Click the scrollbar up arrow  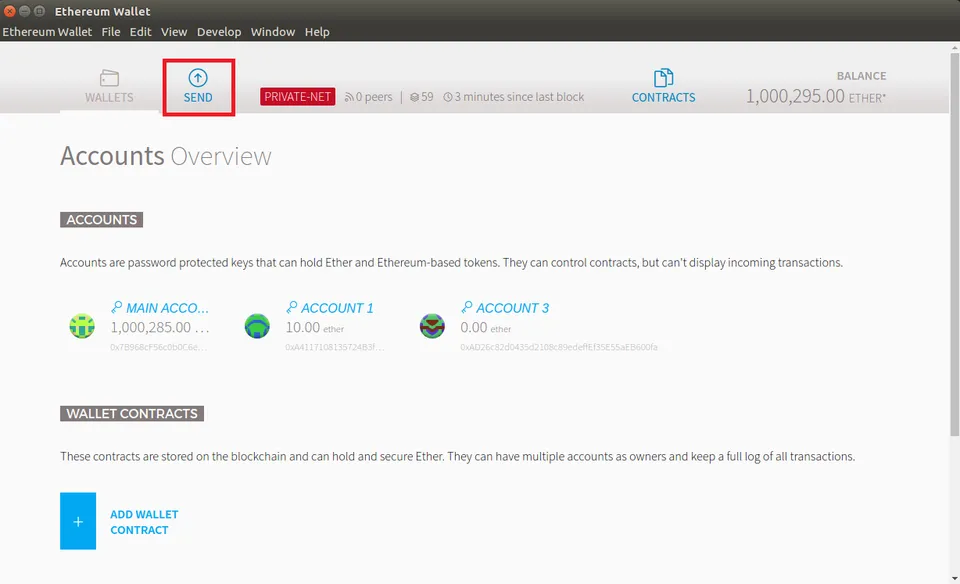tap(954, 47)
